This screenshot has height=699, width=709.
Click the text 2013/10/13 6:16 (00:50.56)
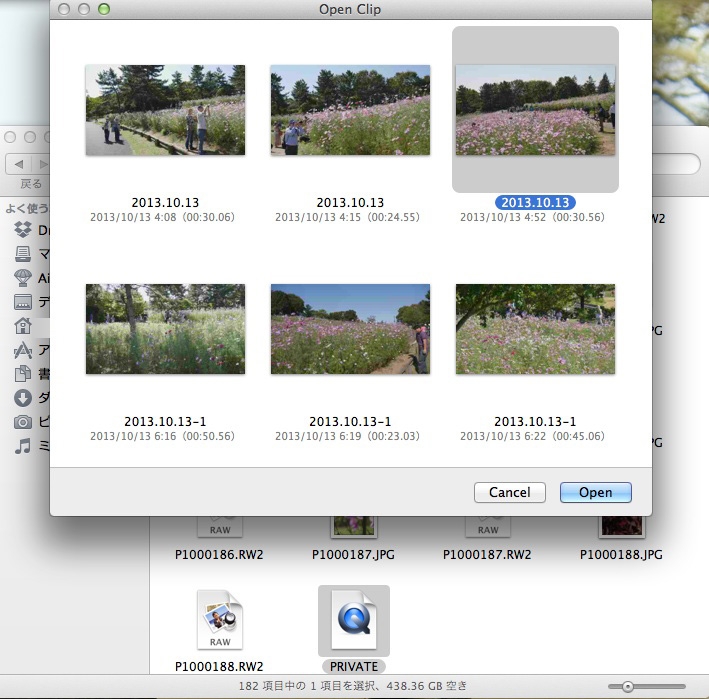162,436
